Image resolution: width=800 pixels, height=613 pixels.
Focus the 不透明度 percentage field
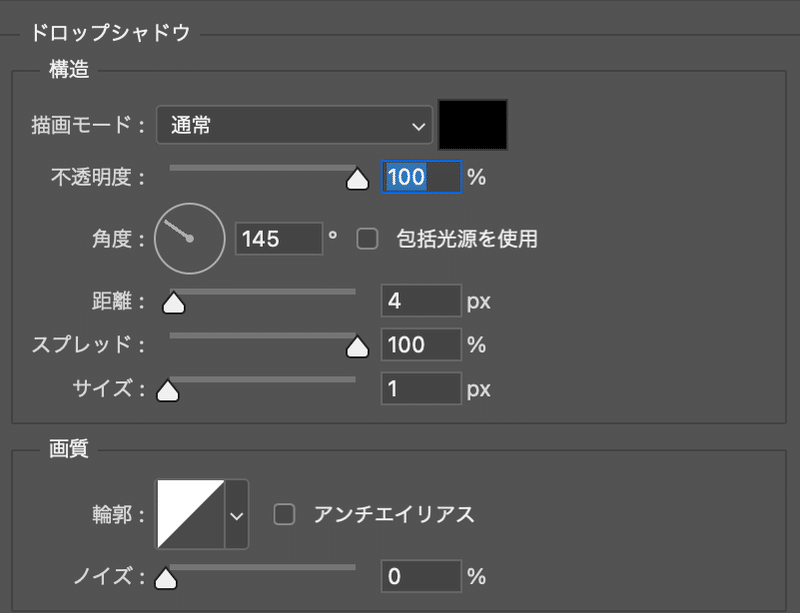[x=421, y=177]
